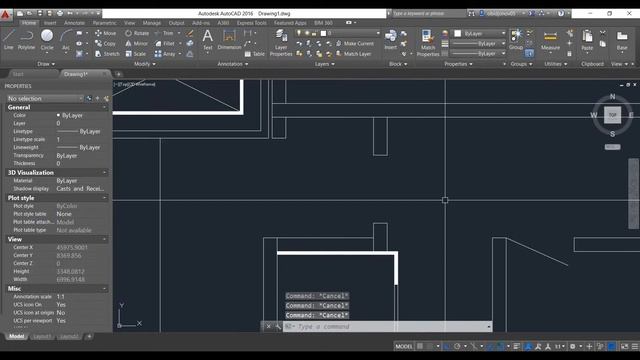640x360 pixels.
Task: Select the Line draw tool
Action: click(9, 40)
